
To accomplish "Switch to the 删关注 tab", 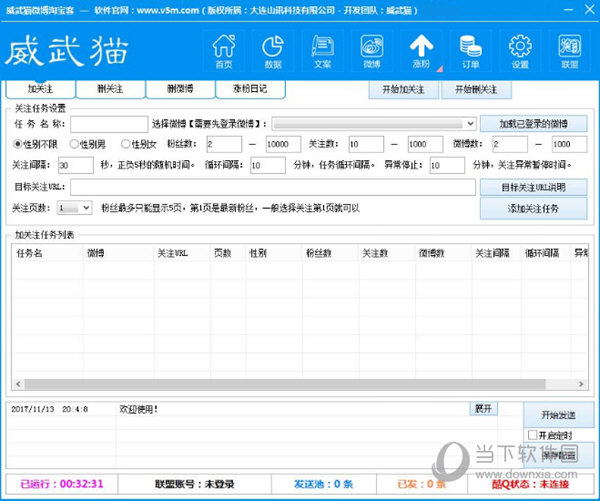I will pyautogui.click(x=110, y=89).
